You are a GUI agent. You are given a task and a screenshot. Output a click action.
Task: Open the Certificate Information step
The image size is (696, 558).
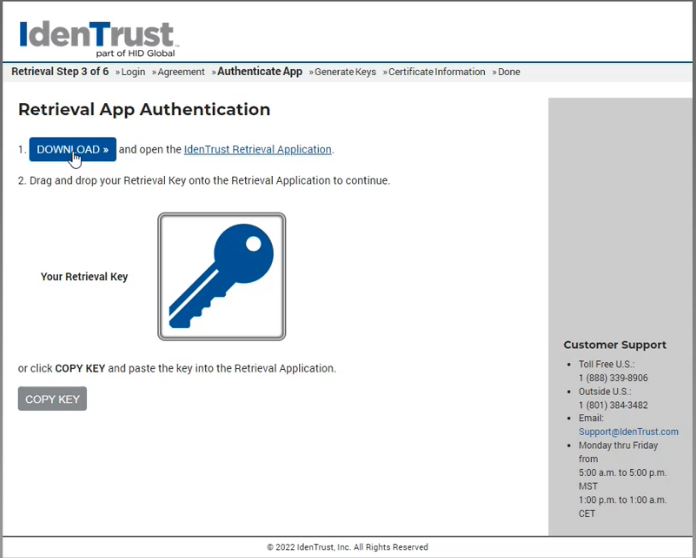436,72
